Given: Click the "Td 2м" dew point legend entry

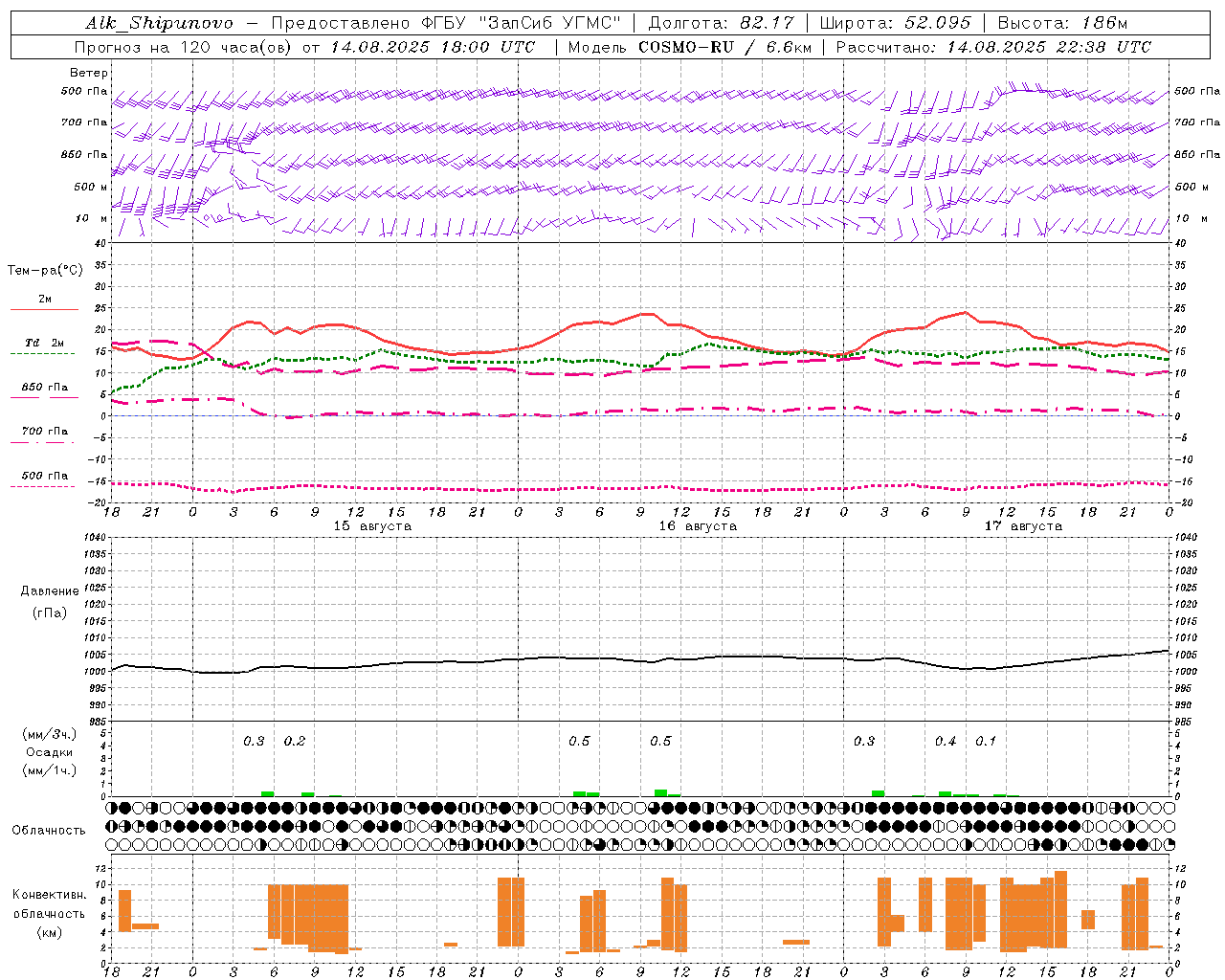Looking at the screenshot, I should [45, 343].
